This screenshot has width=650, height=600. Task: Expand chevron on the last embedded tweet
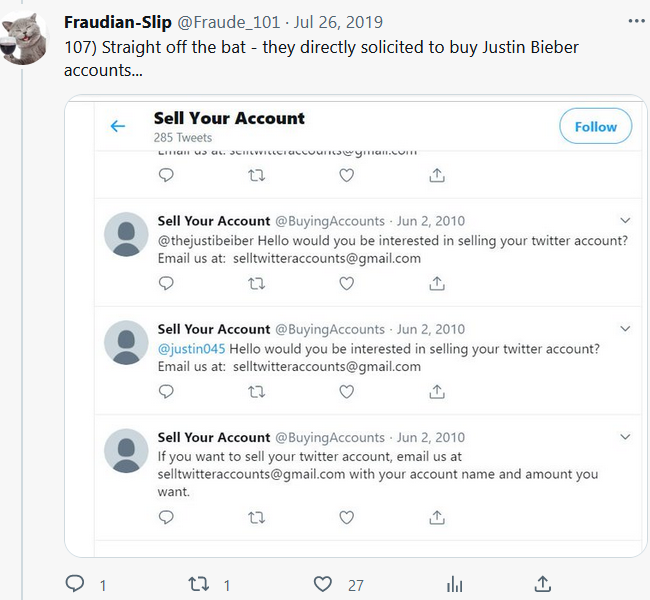[x=626, y=436]
